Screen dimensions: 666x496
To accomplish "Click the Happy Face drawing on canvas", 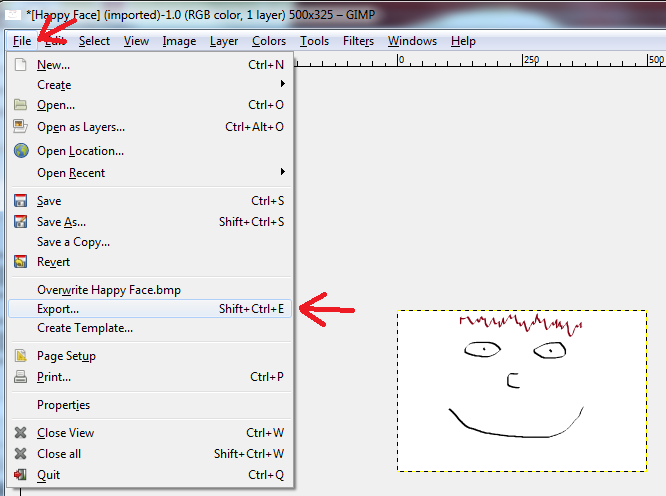I will [522, 391].
